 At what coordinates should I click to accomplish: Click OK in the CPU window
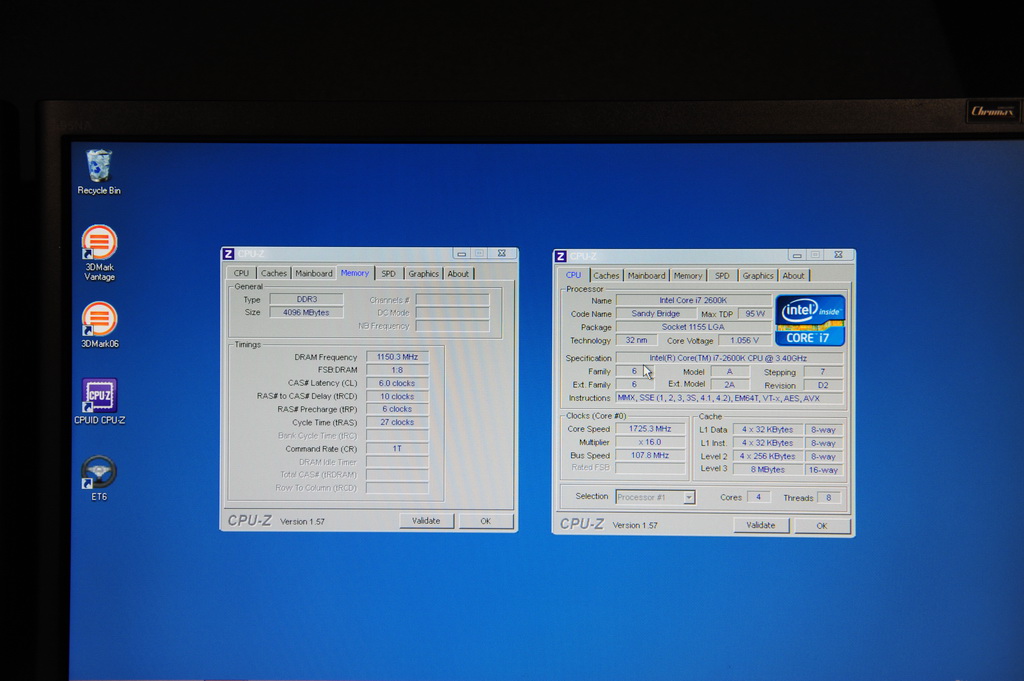click(822, 526)
